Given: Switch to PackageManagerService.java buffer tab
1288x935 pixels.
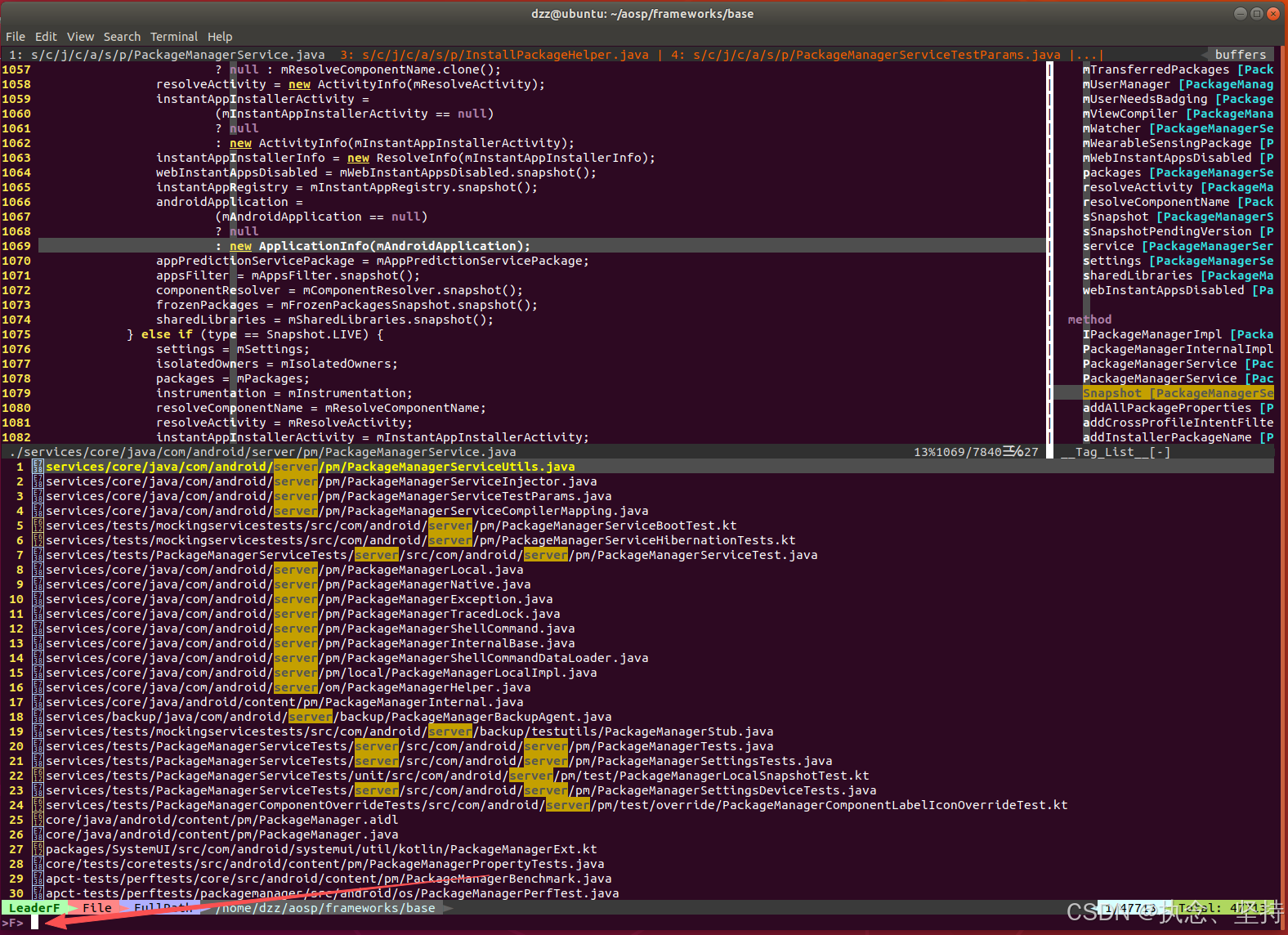Looking at the screenshot, I should [x=168, y=55].
